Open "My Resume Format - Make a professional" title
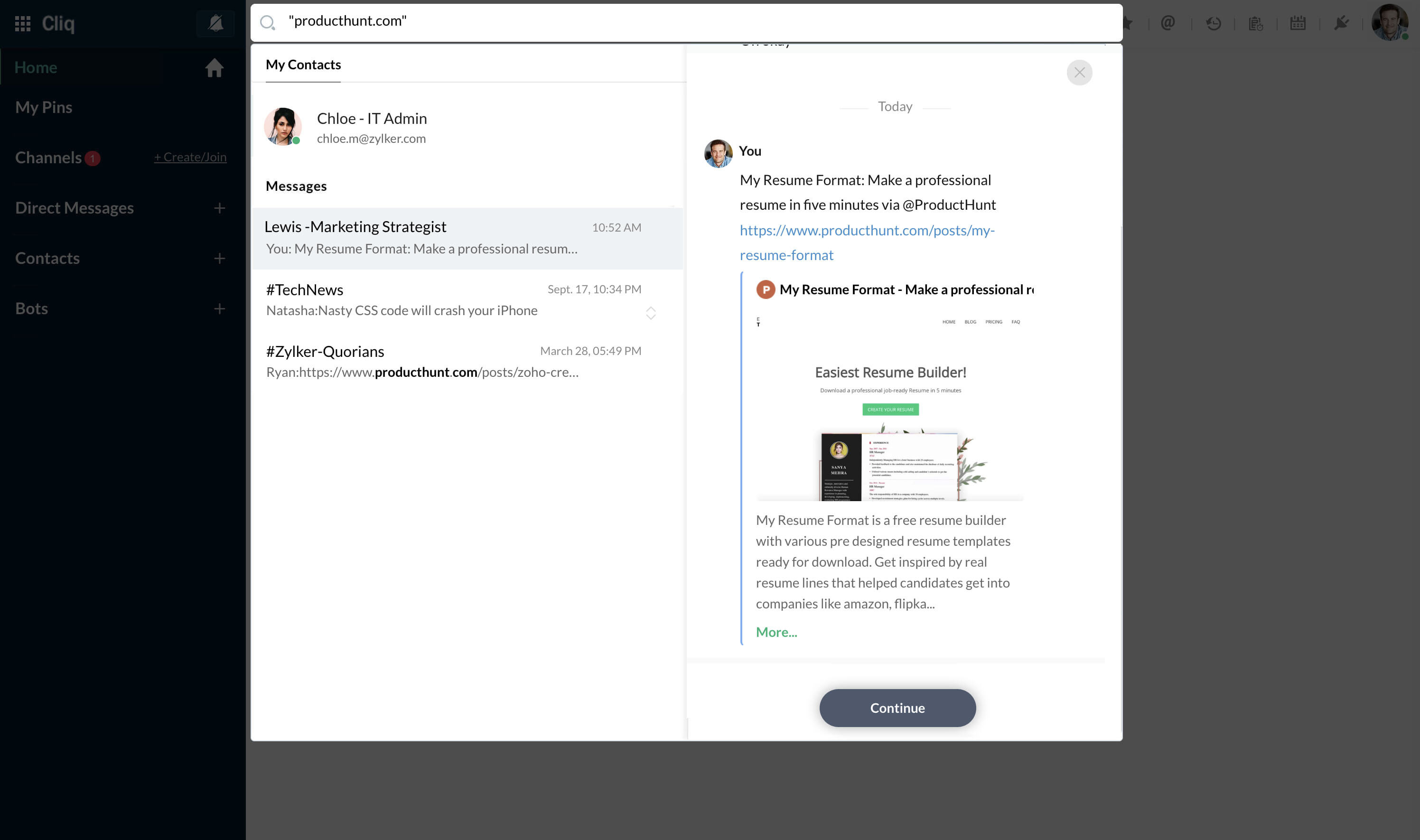This screenshot has height=840, width=1420. tap(906, 290)
